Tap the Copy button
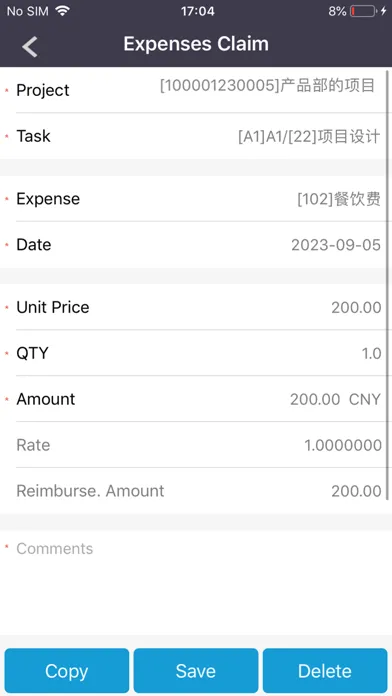The height and width of the screenshot is (696, 392). pos(67,671)
